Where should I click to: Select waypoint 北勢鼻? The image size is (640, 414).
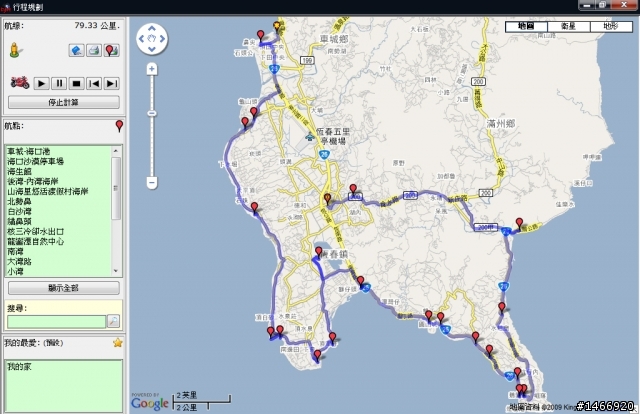pos(19,201)
